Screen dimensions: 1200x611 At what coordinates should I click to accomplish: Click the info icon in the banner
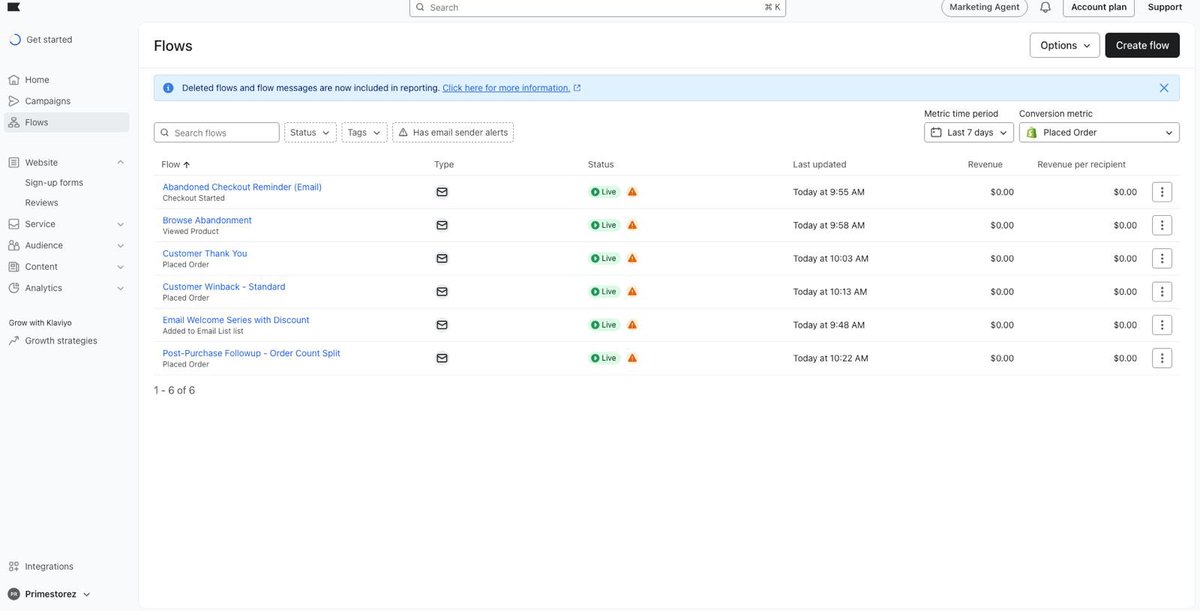(x=168, y=88)
